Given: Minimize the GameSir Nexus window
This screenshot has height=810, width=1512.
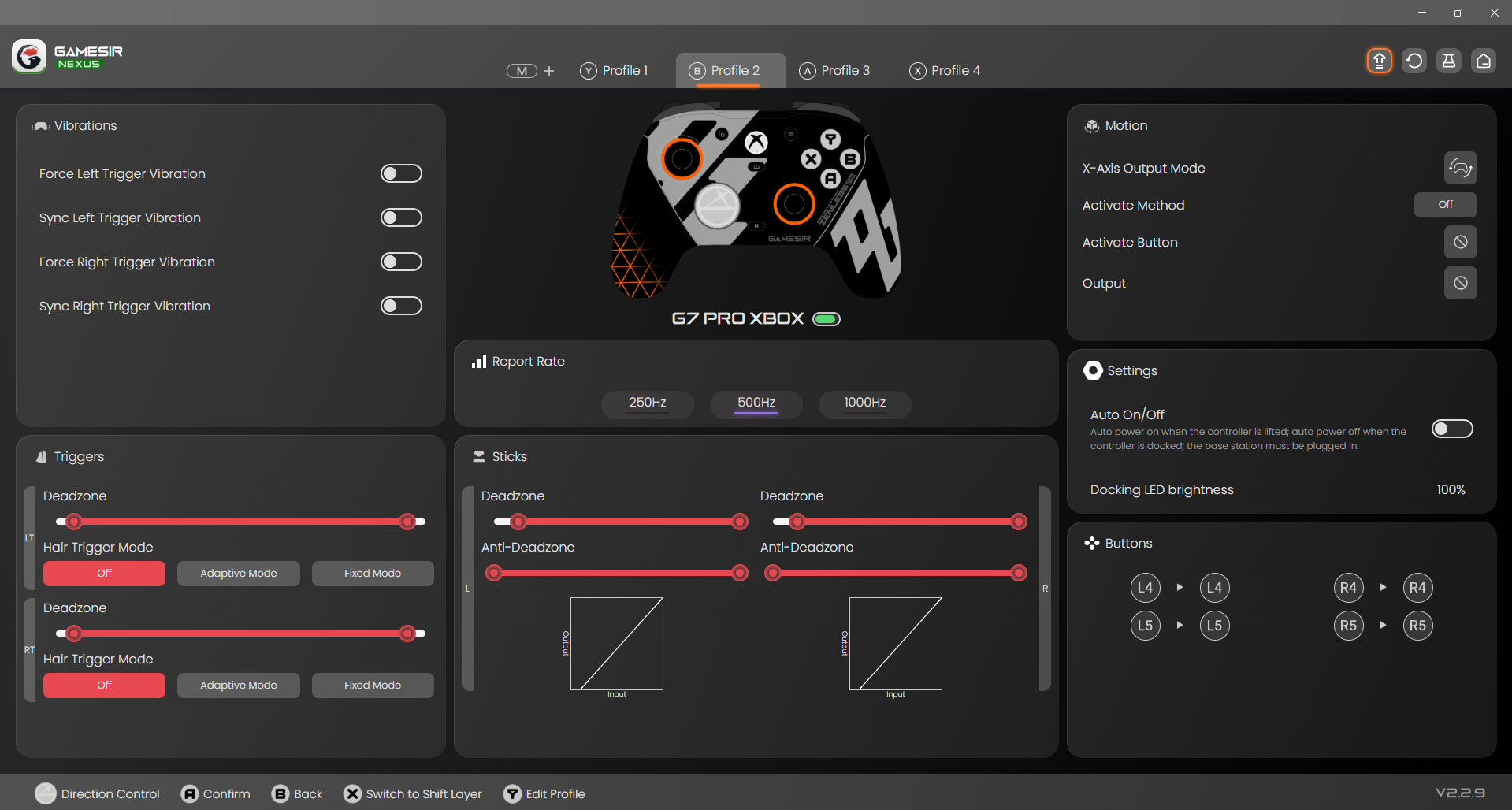Looking at the screenshot, I should [1422, 13].
